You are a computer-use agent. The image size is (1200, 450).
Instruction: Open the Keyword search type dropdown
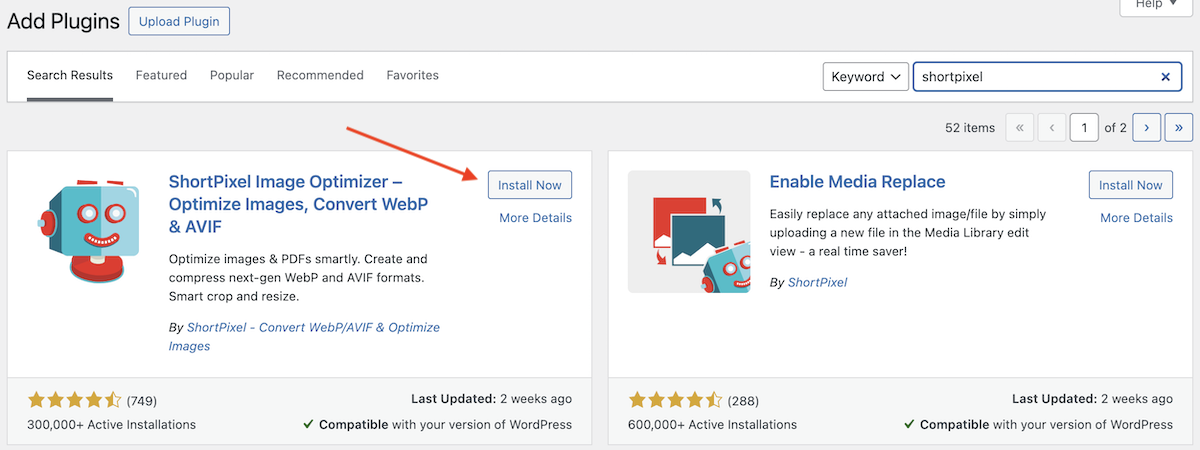pyautogui.click(x=865, y=77)
